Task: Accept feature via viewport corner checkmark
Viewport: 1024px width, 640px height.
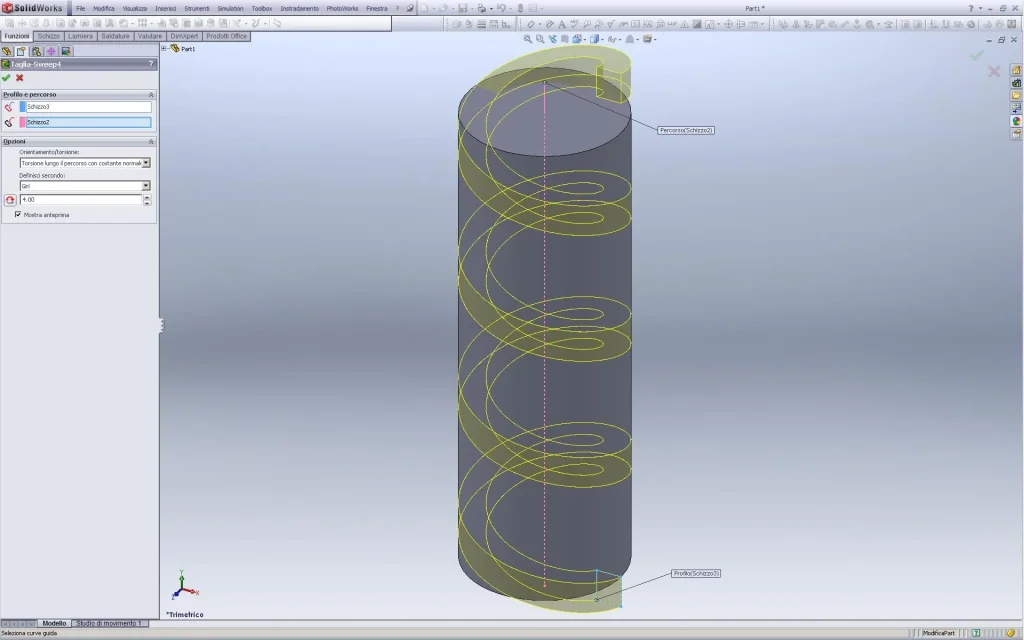Action: point(976,56)
